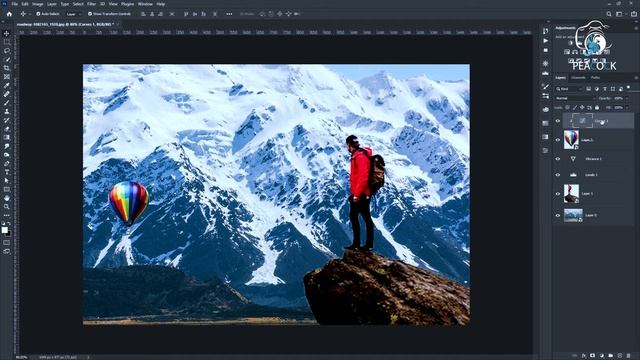Select the Move tool
640x360 pixels.
pyautogui.click(x=7, y=33)
